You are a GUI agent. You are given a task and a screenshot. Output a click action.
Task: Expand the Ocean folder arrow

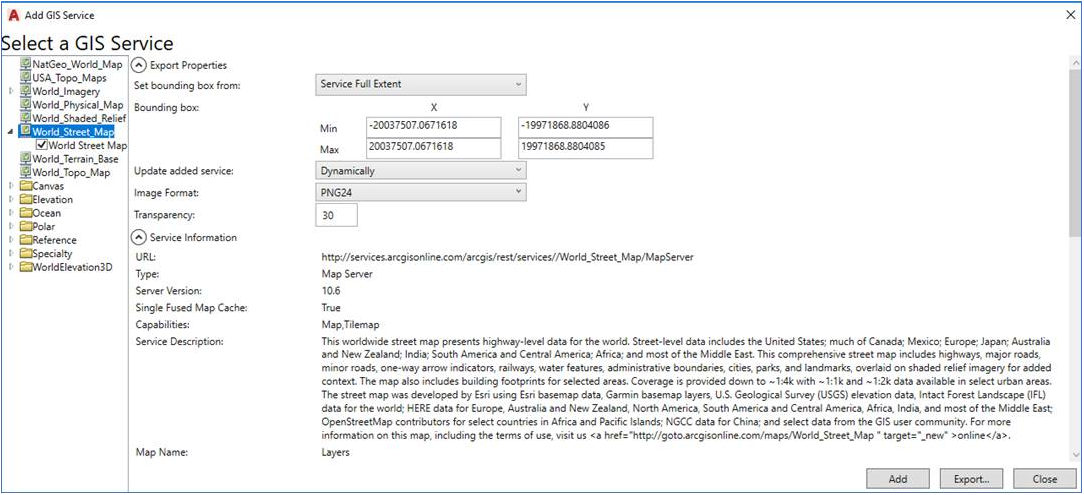point(10,213)
